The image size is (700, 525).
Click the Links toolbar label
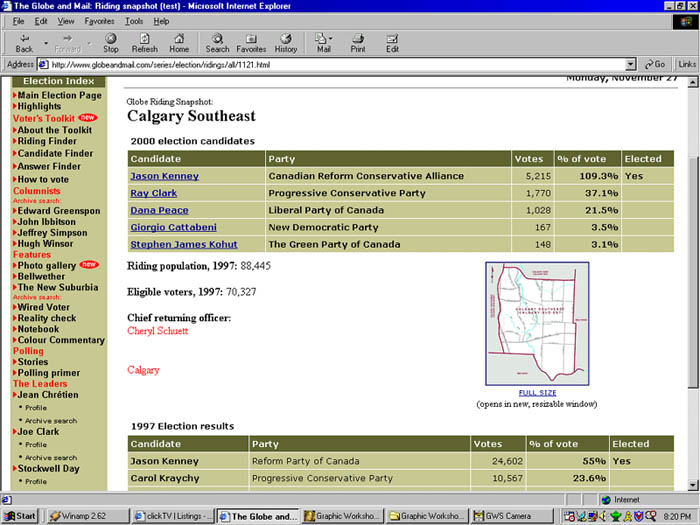click(x=687, y=64)
